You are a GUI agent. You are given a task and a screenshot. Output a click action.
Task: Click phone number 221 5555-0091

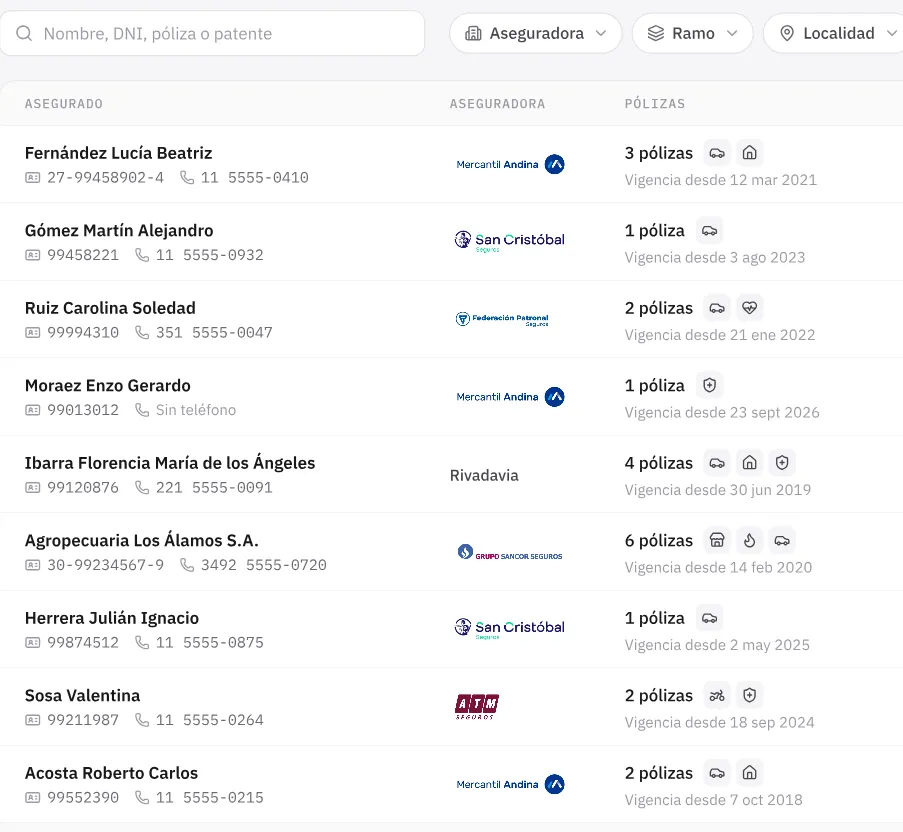[214, 488]
